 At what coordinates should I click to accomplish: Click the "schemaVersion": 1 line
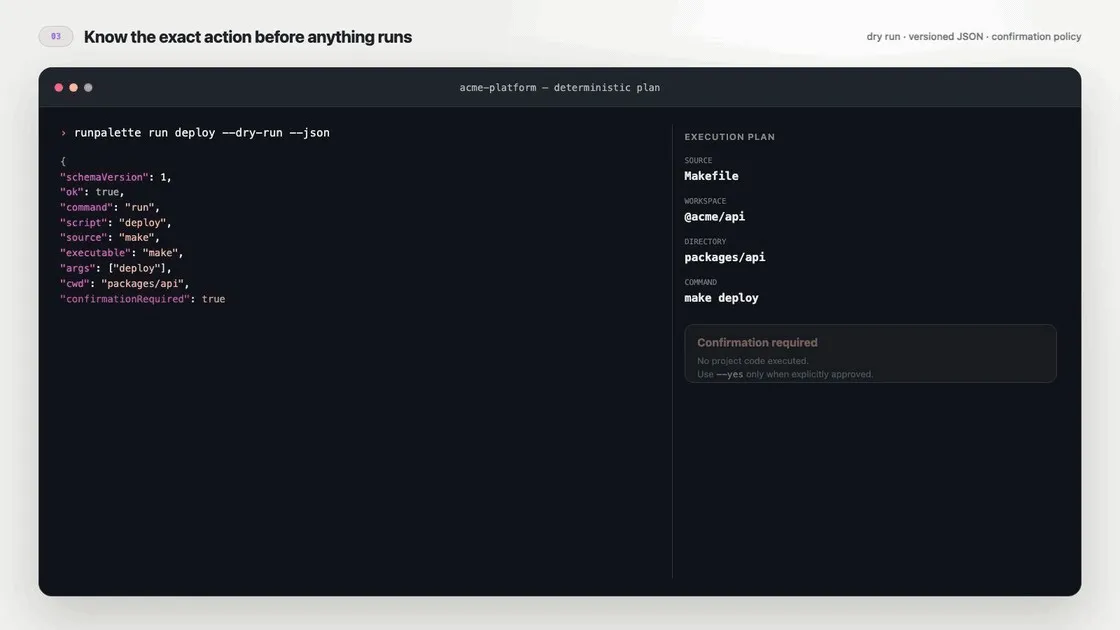tap(116, 177)
